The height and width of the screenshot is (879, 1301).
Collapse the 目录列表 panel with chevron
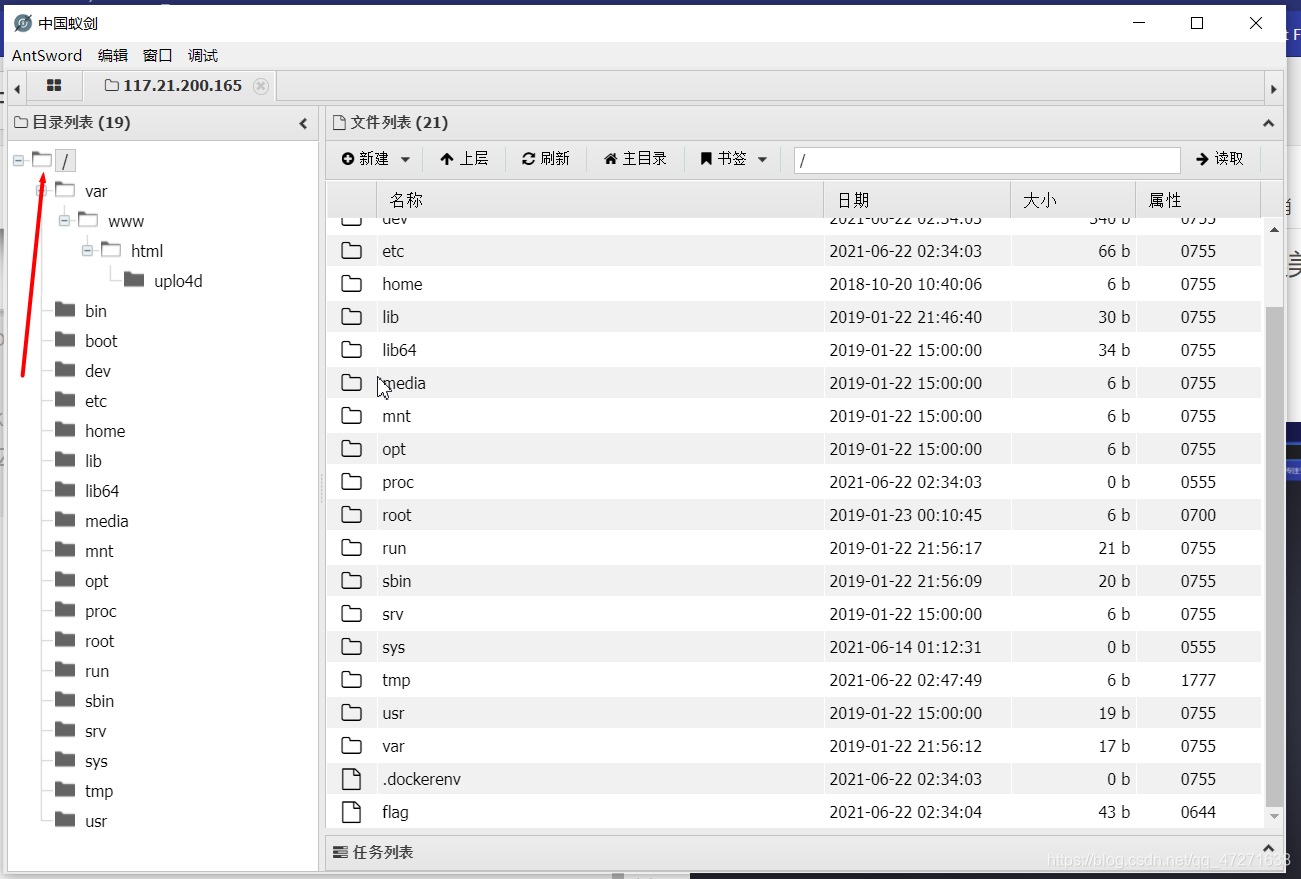303,124
